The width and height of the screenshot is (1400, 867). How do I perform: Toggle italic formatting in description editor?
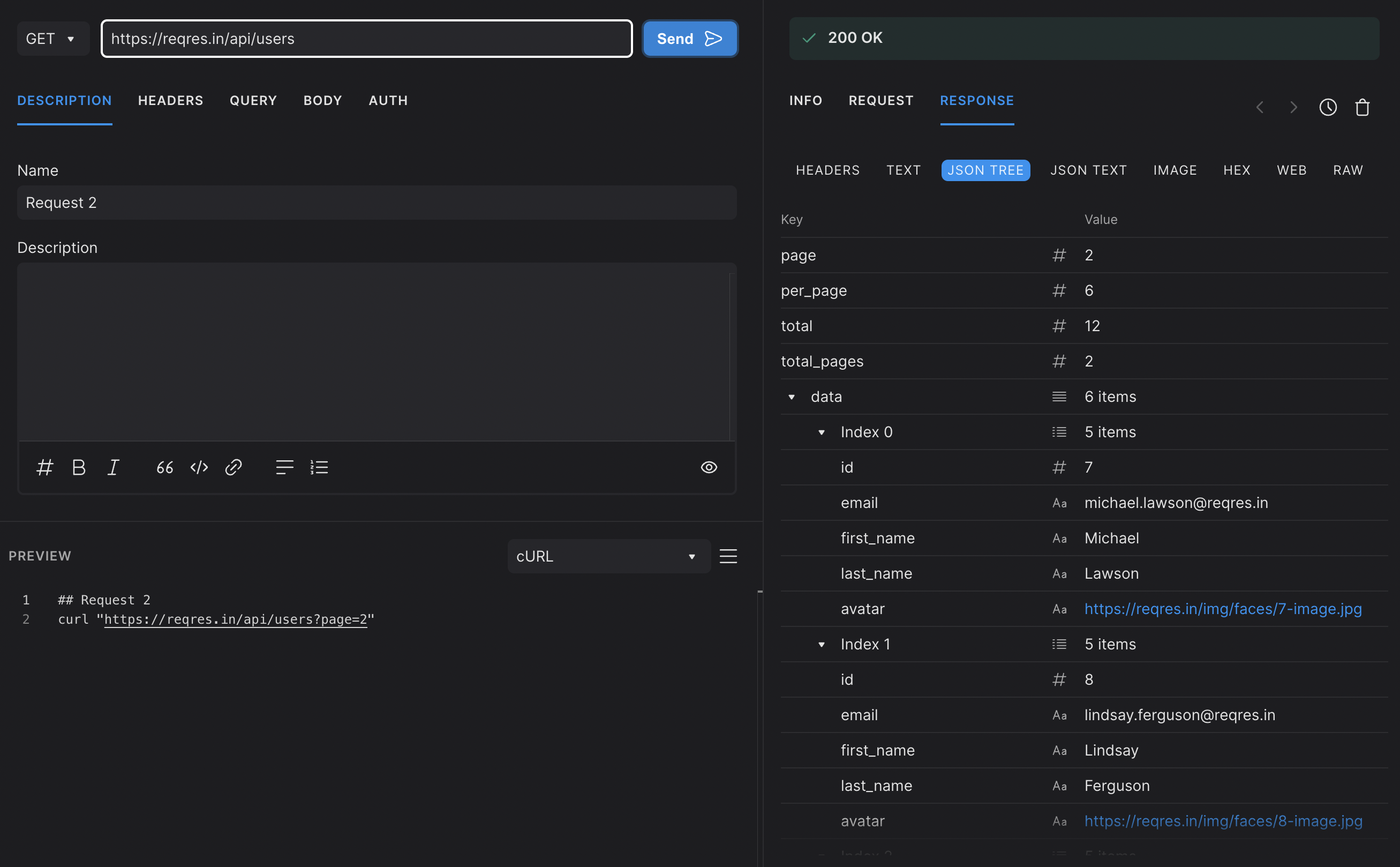click(x=113, y=467)
